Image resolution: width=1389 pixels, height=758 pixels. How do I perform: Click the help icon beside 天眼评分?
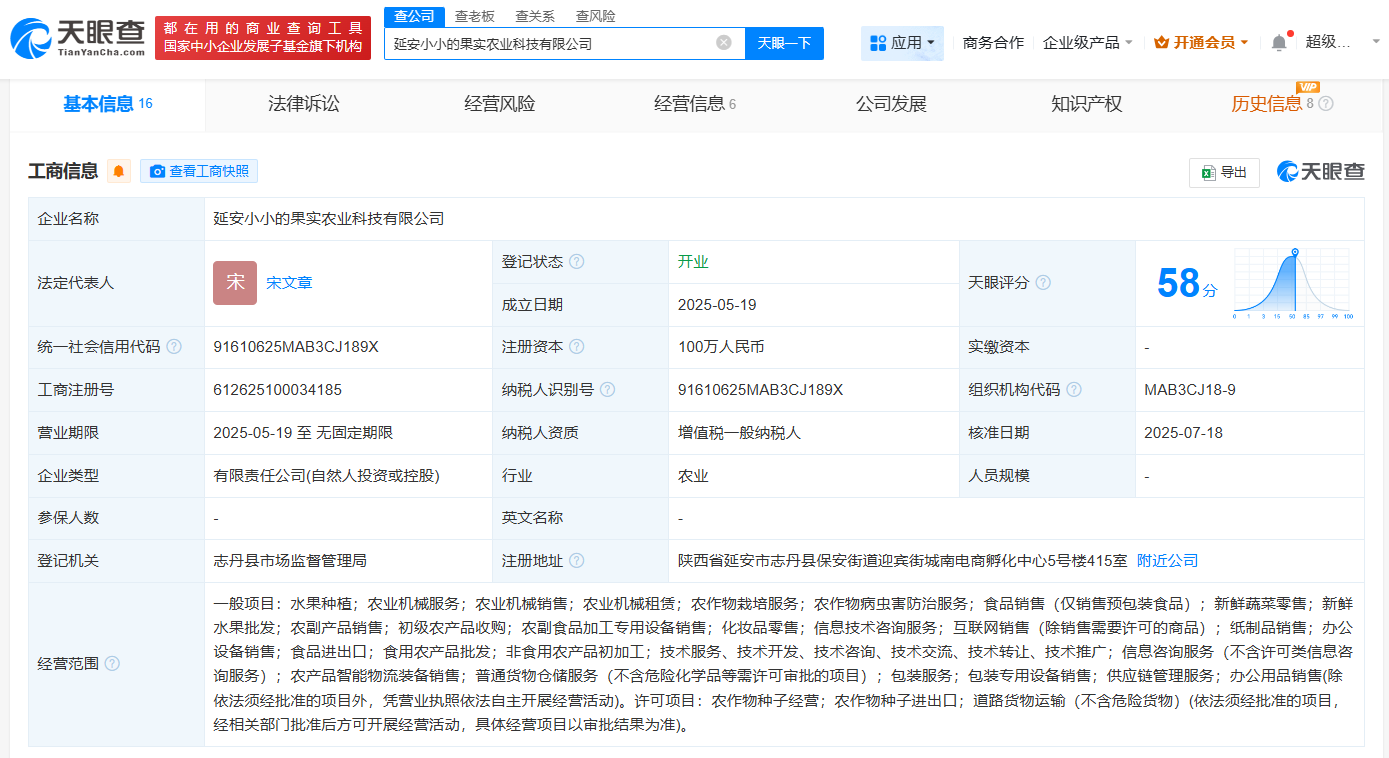click(1043, 283)
